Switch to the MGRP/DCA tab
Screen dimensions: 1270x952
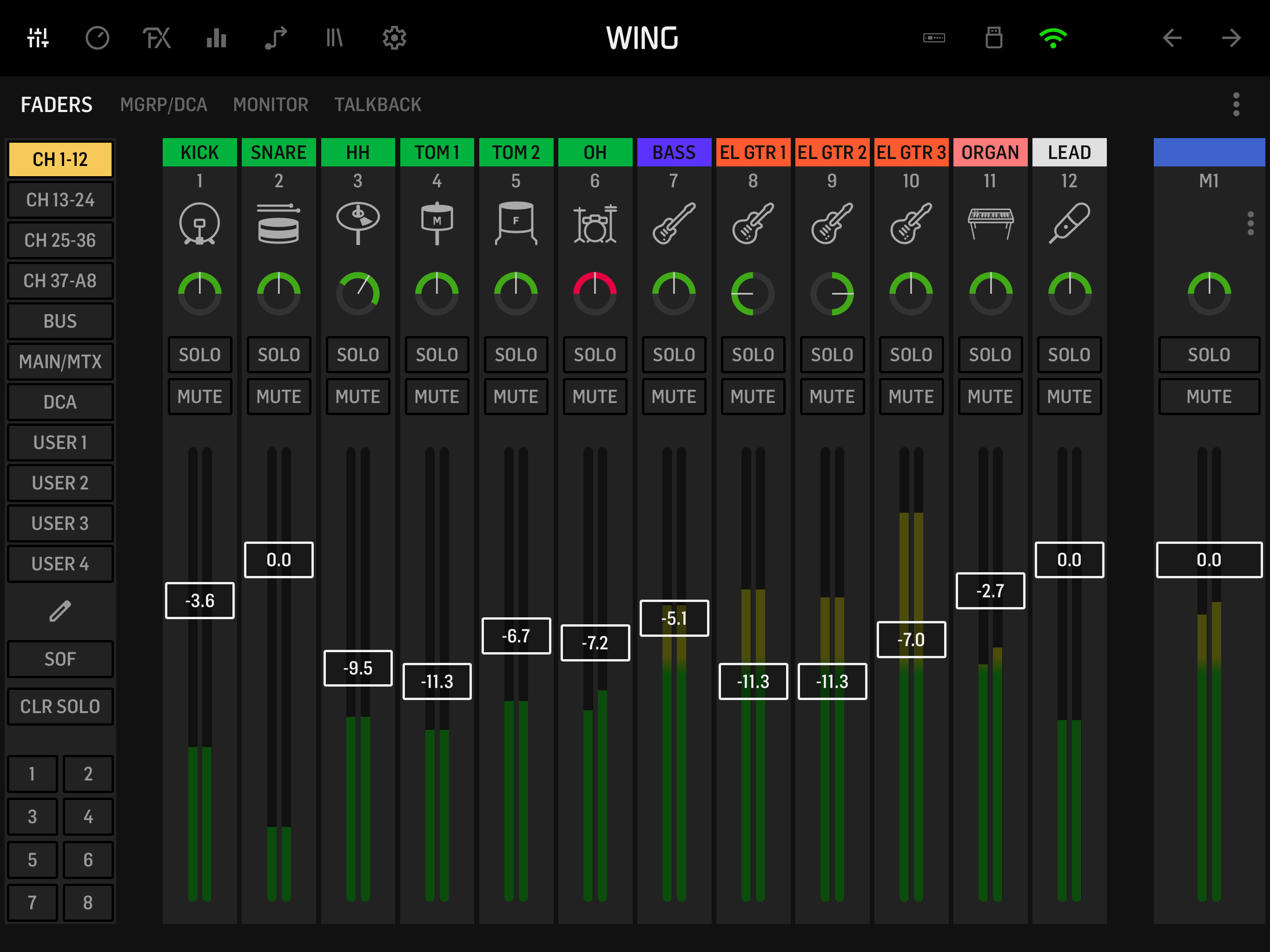(x=164, y=105)
